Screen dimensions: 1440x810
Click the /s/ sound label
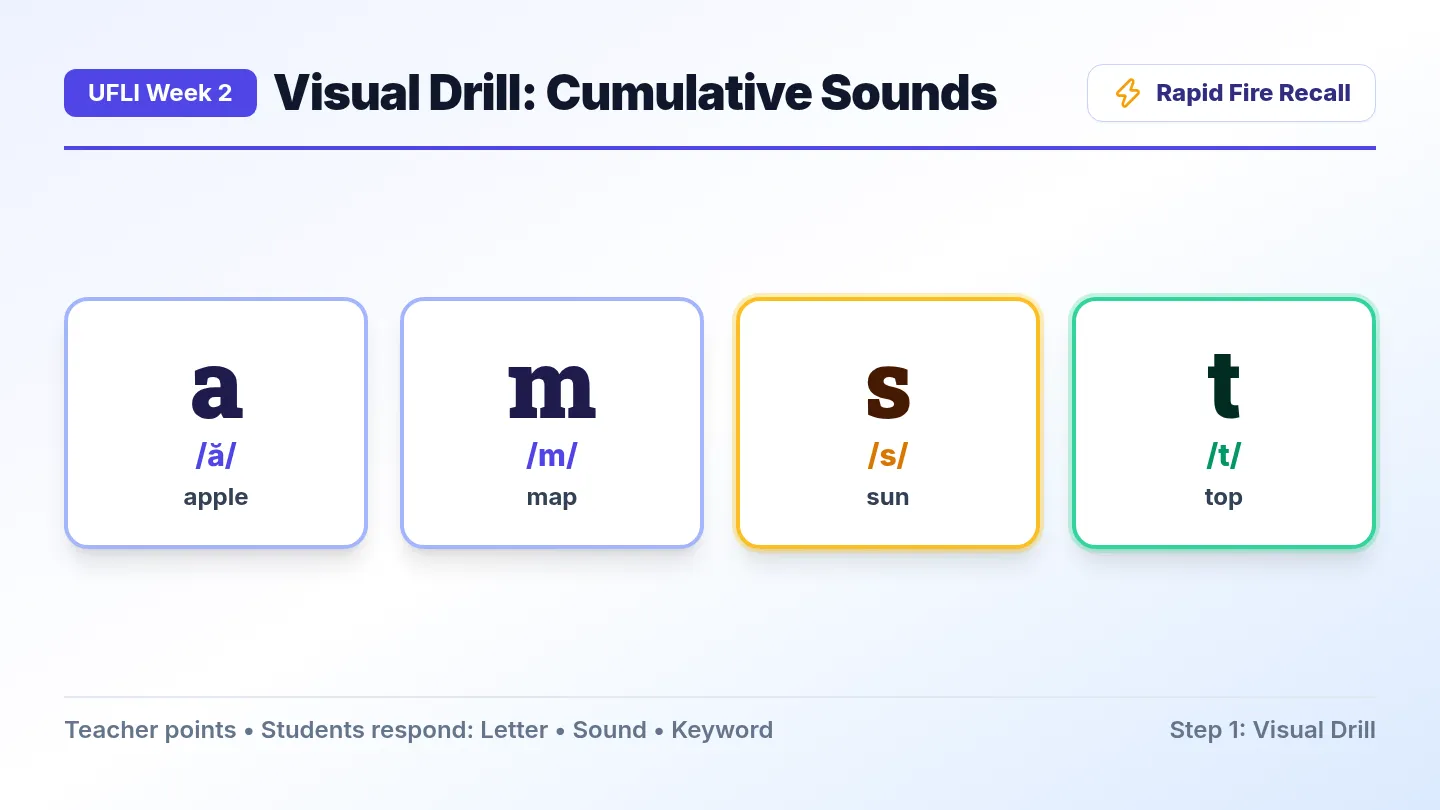click(x=888, y=455)
